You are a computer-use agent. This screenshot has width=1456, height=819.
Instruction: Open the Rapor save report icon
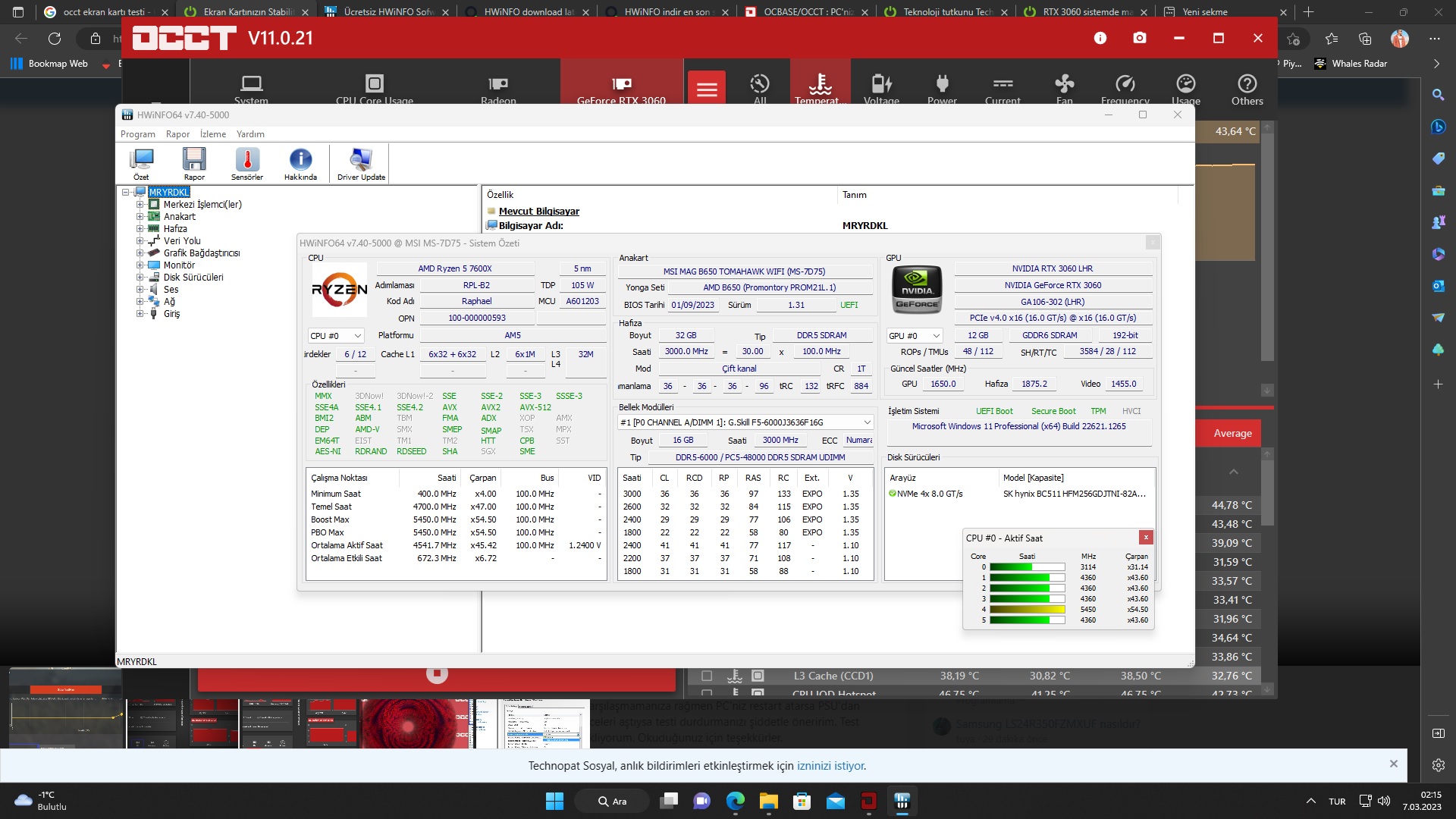tap(194, 163)
